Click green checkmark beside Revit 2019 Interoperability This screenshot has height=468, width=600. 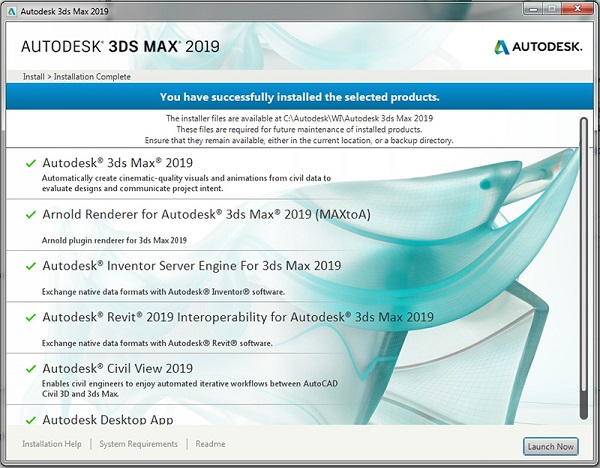click(31, 317)
